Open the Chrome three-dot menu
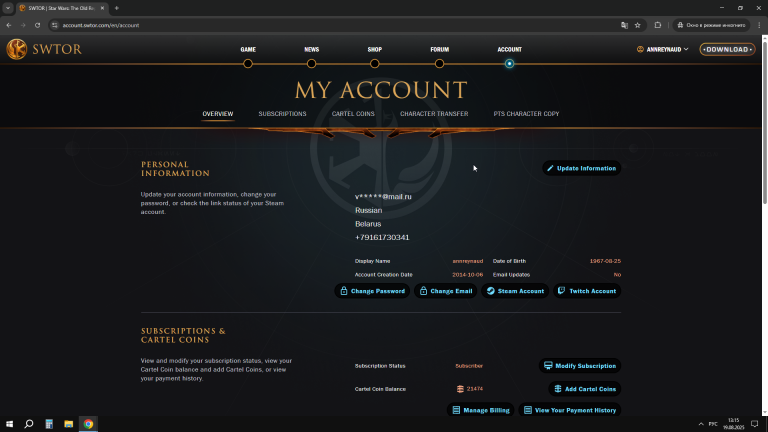Image resolution: width=768 pixels, height=432 pixels. coord(760,25)
